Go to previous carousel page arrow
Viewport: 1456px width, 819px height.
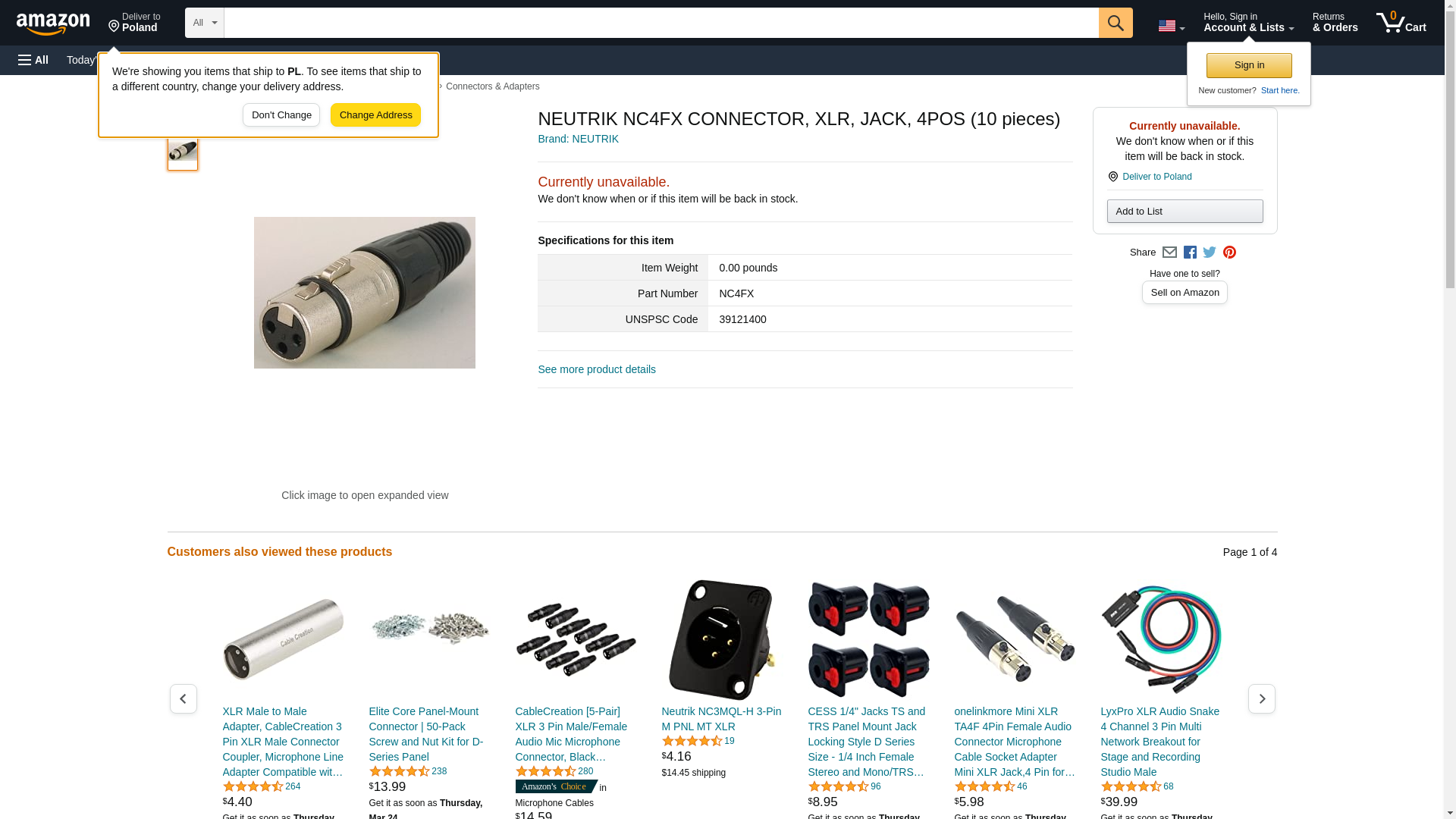pos(184,698)
